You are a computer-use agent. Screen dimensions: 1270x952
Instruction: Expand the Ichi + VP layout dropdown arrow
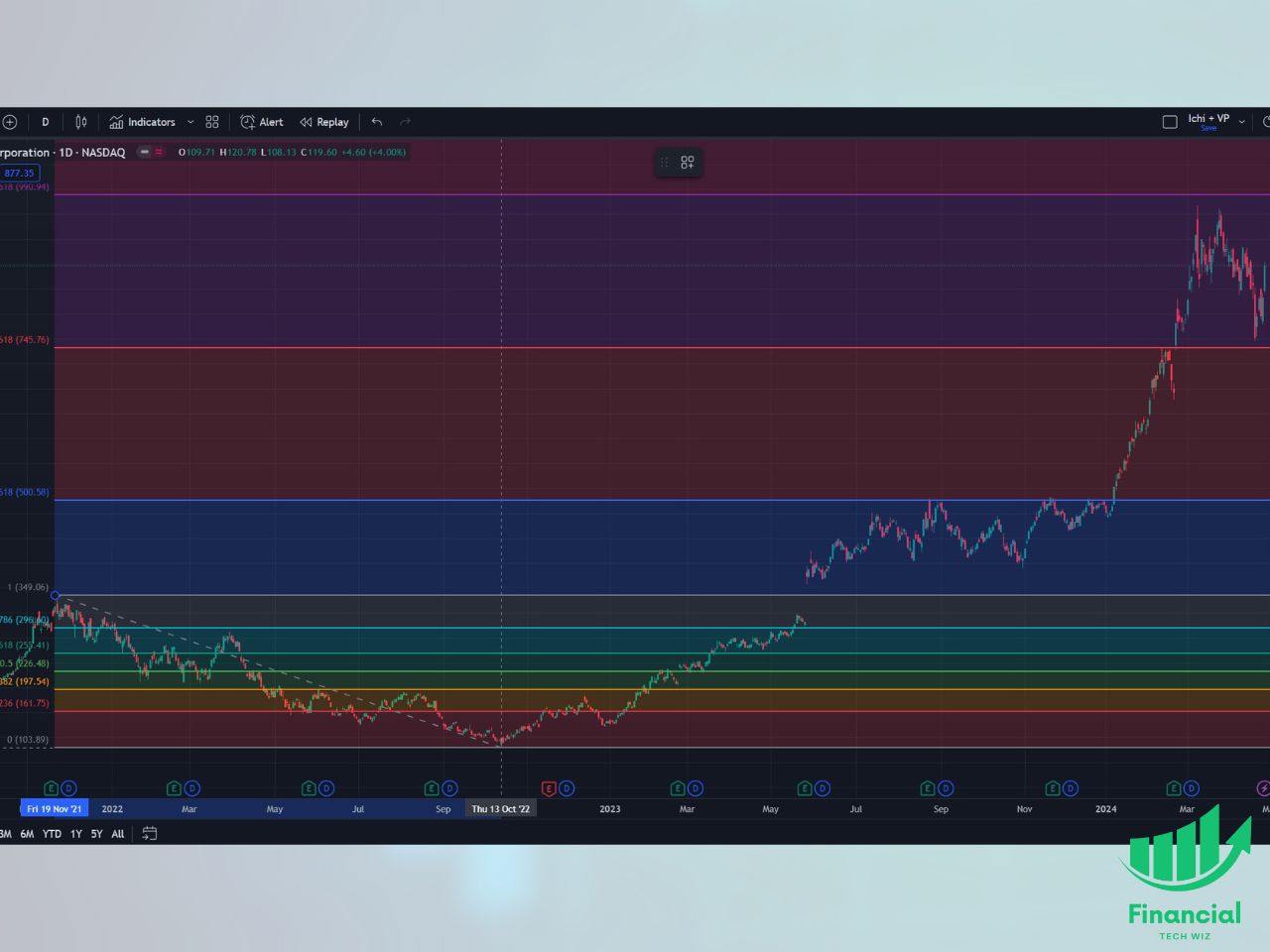[1241, 122]
